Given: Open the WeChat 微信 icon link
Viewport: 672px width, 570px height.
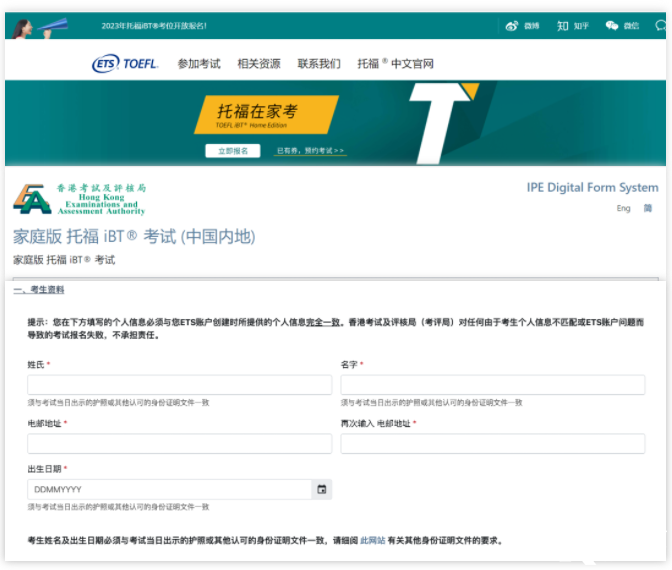Looking at the screenshot, I should pos(622,26).
